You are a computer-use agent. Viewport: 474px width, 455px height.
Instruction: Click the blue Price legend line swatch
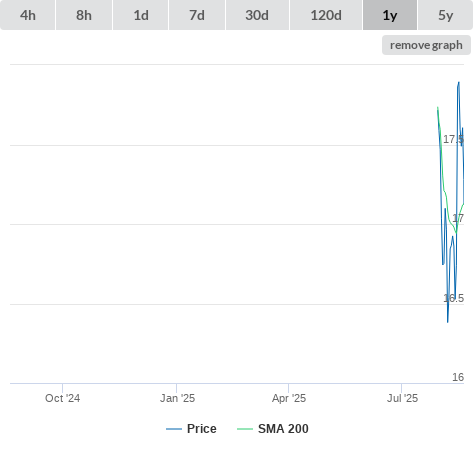pyautogui.click(x=174, y=429)
